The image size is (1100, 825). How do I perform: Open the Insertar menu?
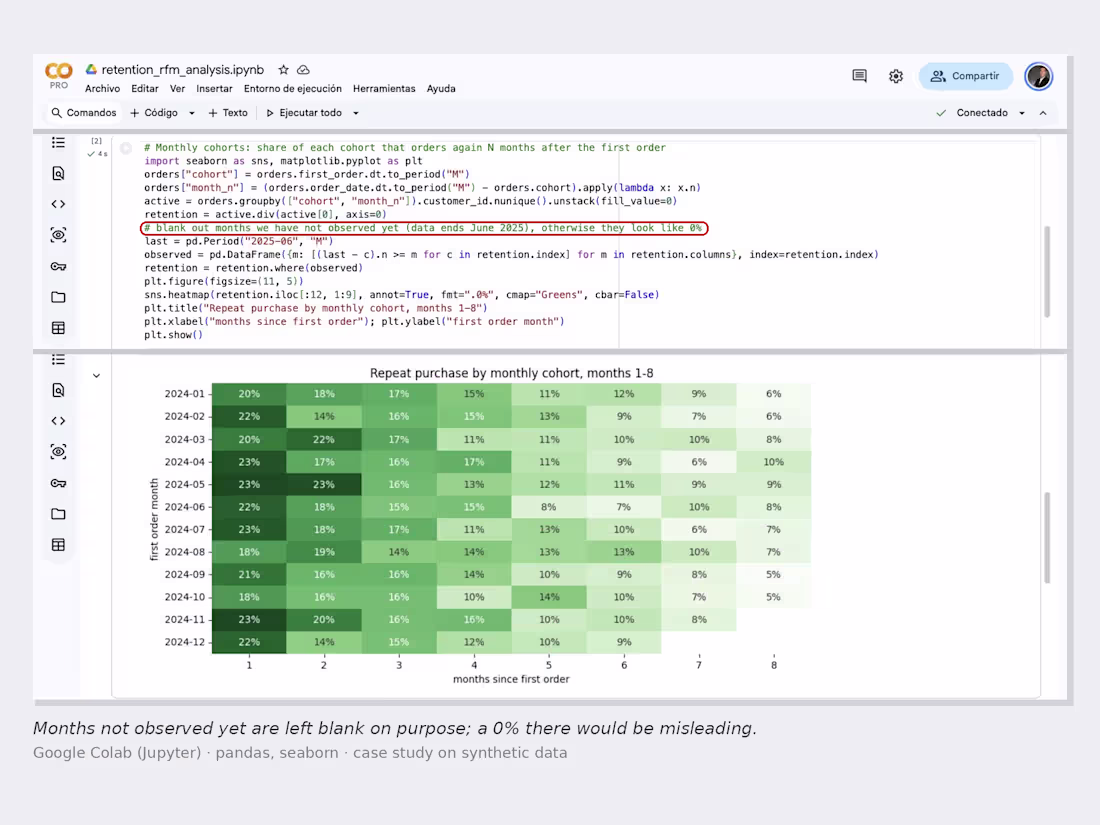click(x=214, y=88)
